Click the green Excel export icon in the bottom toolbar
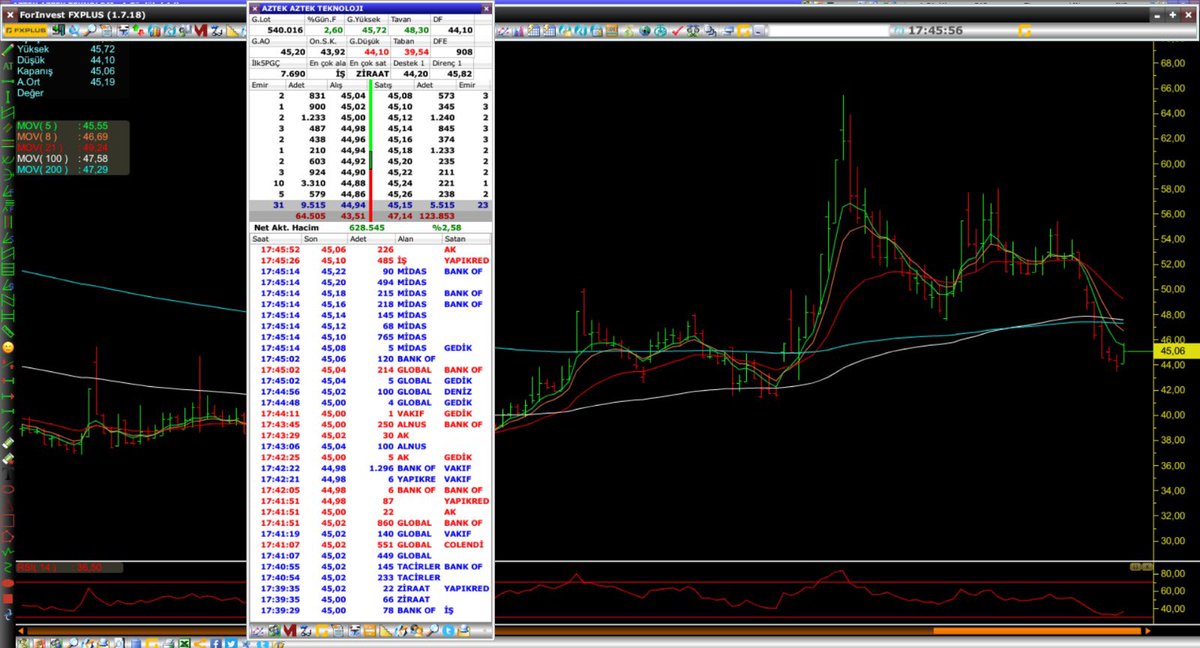 coord(185,643)
